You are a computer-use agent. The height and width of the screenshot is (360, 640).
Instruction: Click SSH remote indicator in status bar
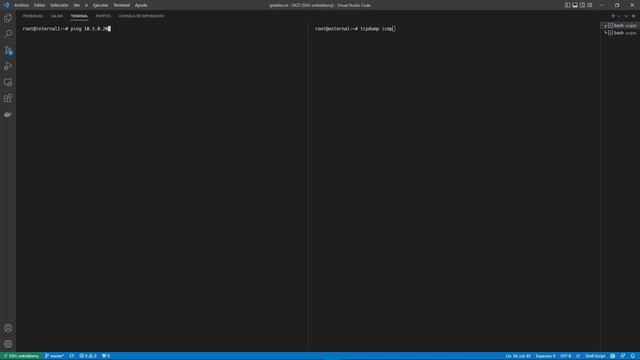(21, 356)
